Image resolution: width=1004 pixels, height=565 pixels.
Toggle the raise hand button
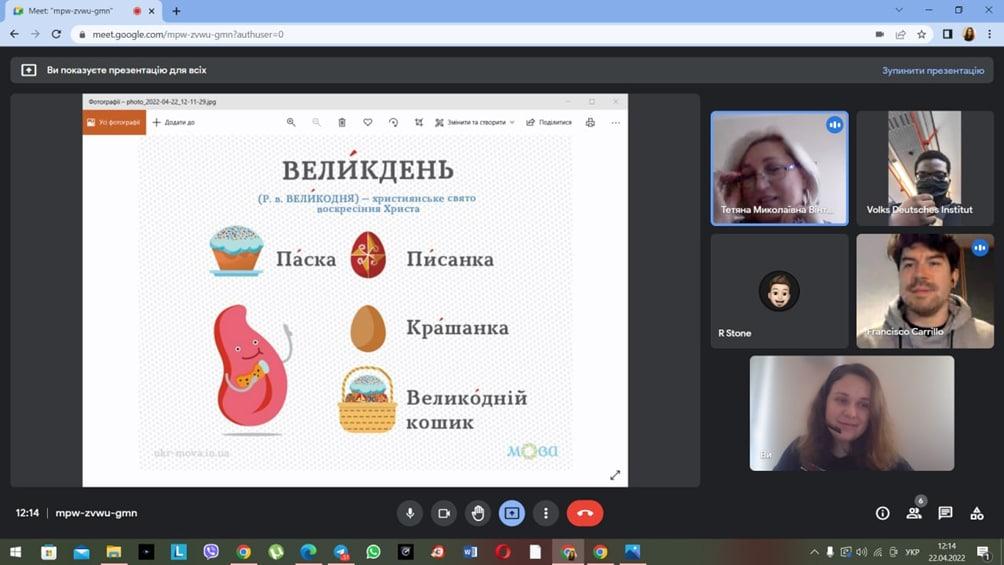coord(478,513)
